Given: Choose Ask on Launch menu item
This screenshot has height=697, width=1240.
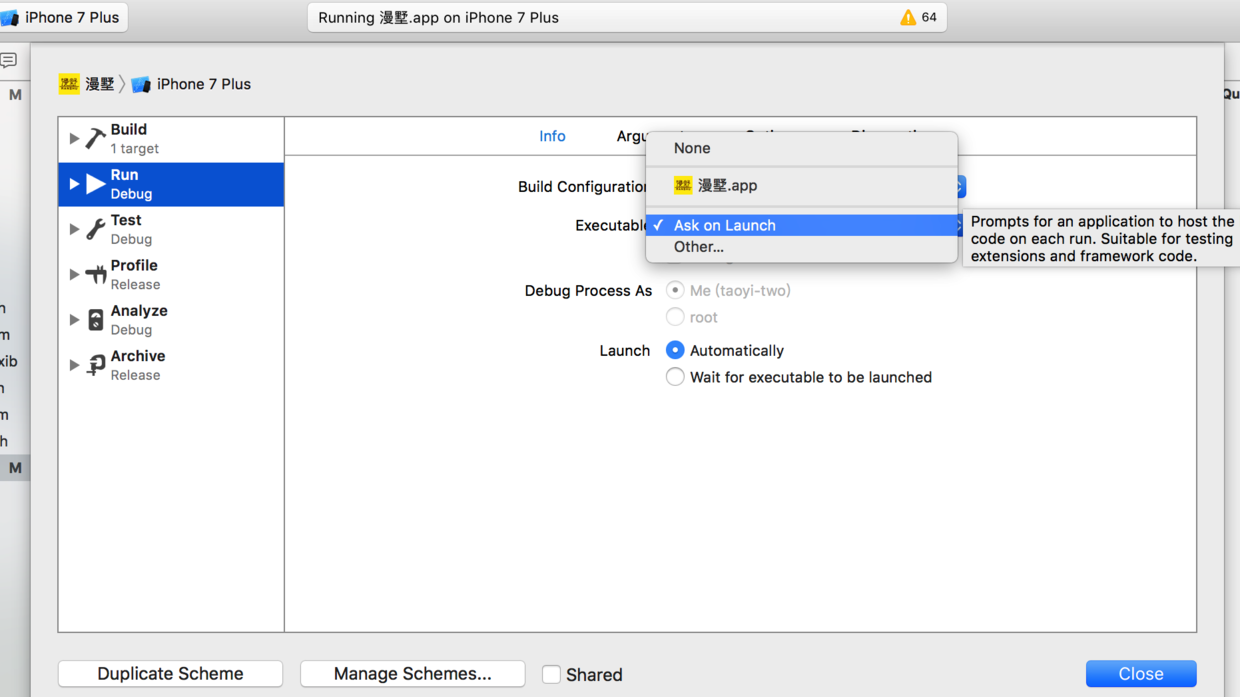Looking at the screenshot, I should [802, 225].
